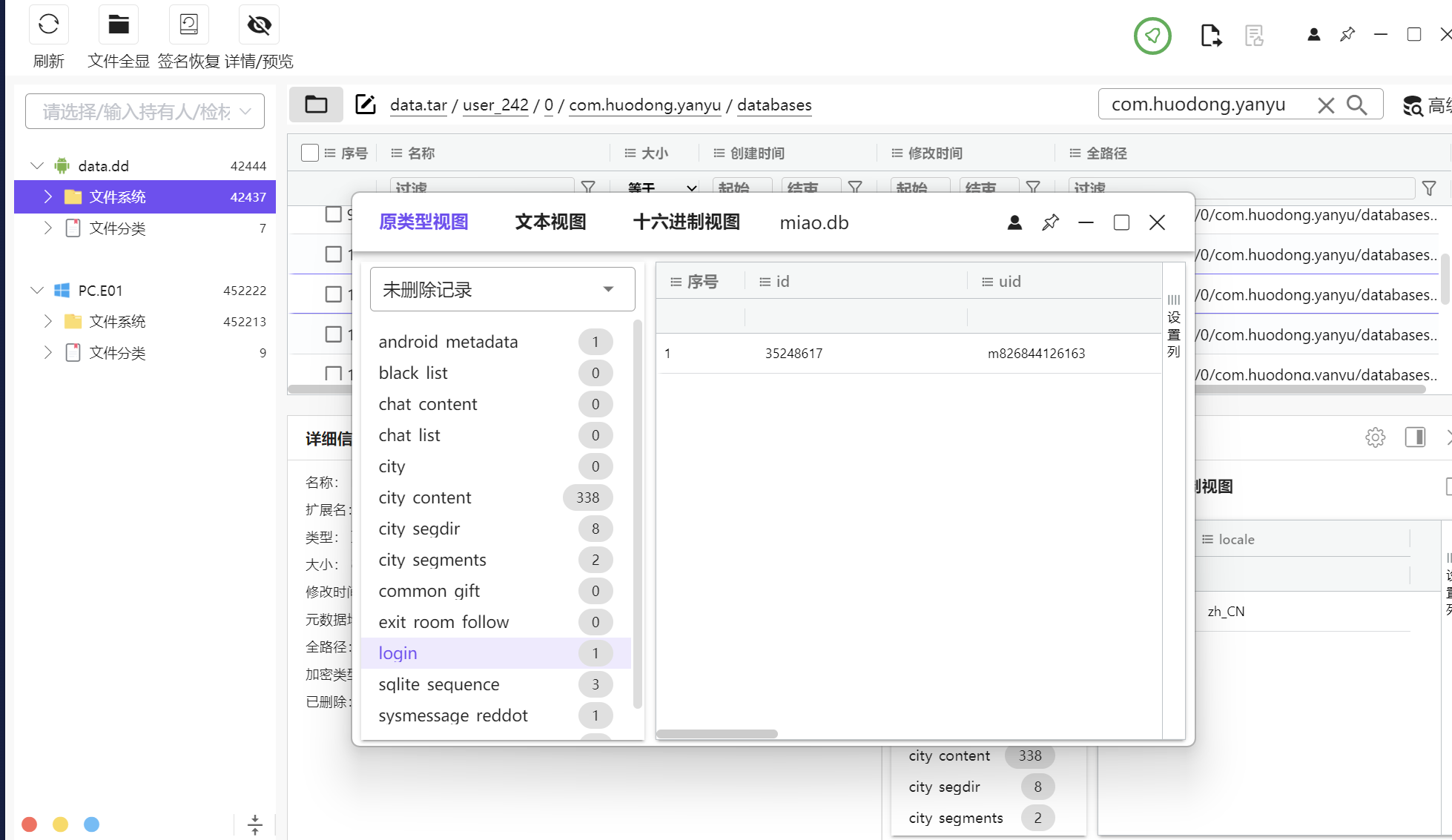Toggle the select-all checkbox in file list header
The image size is (1452, 840).
click(310, 153)
